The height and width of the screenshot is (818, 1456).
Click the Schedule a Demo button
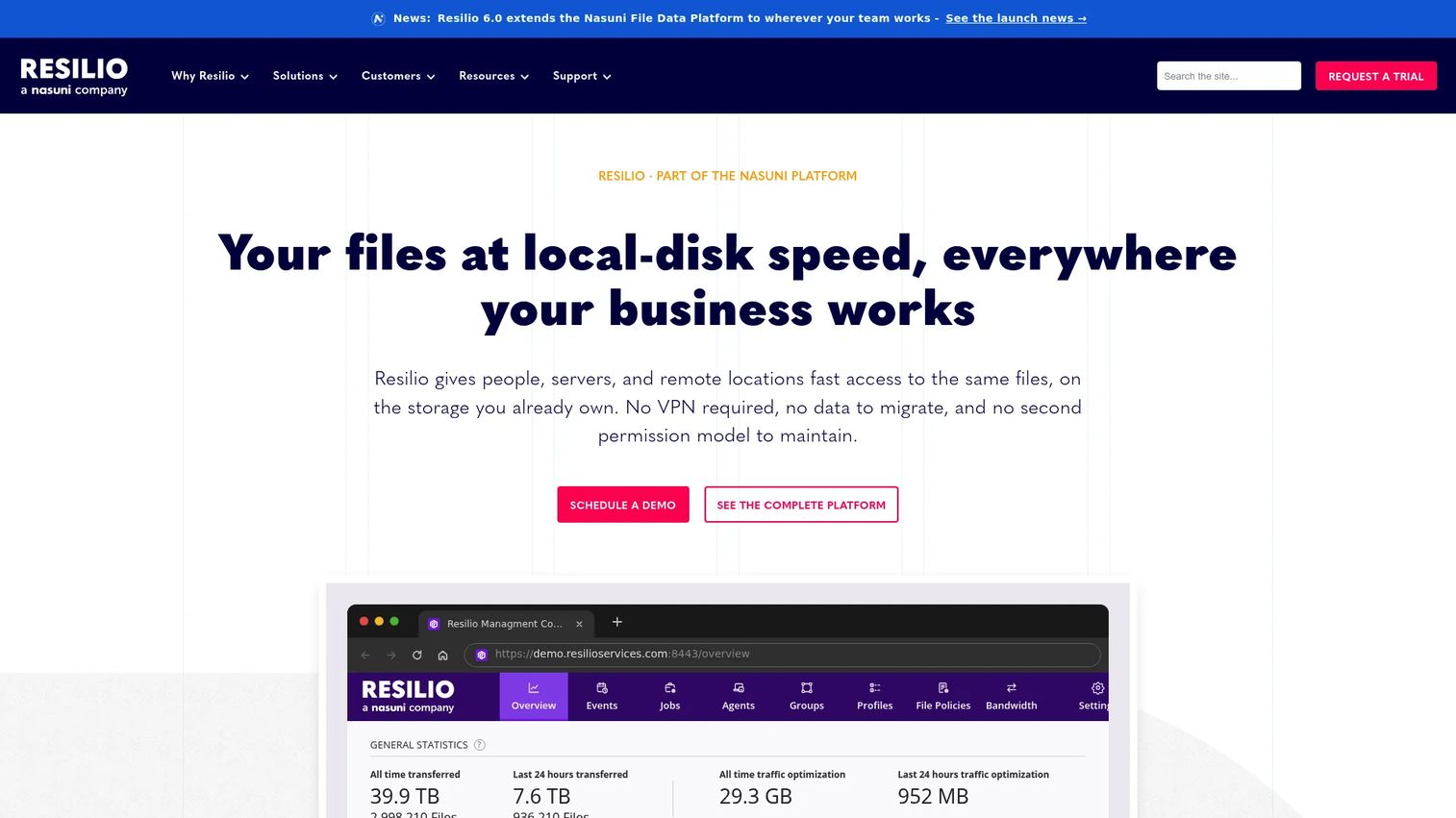(623, 505)
